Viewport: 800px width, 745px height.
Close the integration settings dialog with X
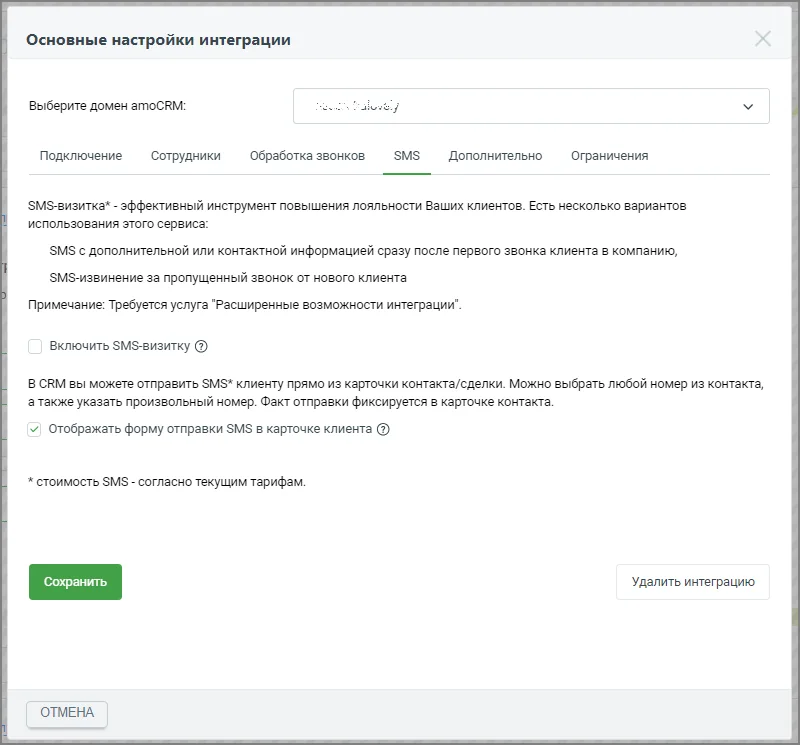click(763, 38)
